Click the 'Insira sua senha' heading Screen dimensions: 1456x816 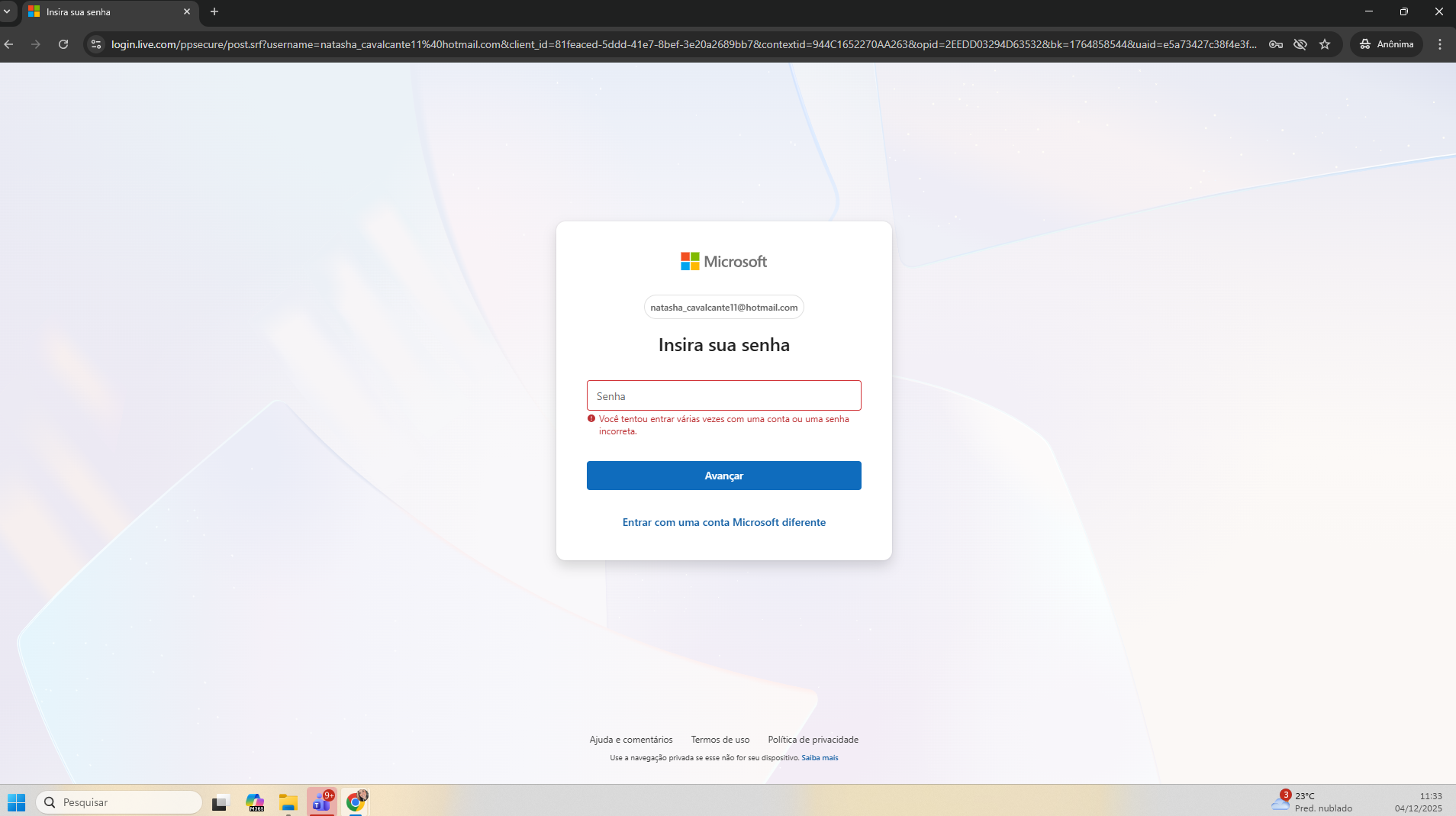tap(724, 345)
